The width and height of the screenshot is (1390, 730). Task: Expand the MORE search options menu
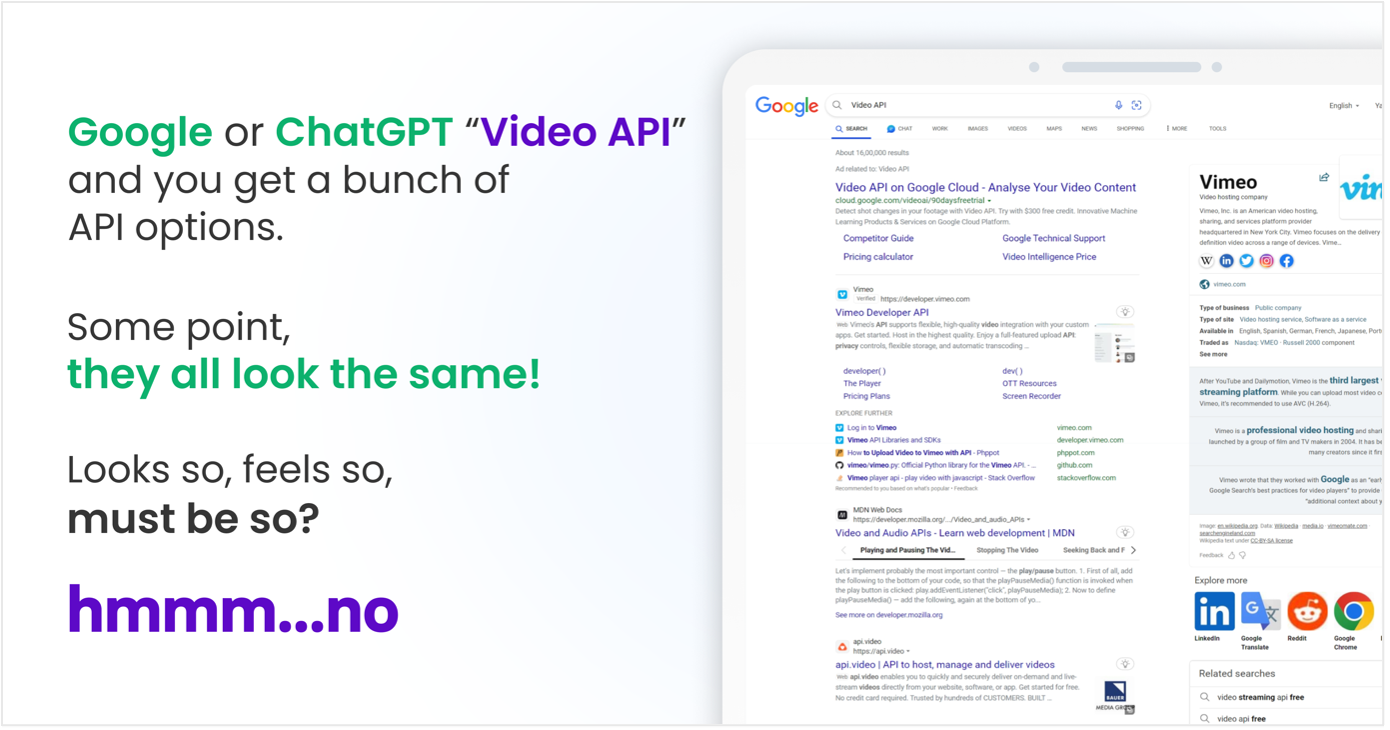point(1177,128)
